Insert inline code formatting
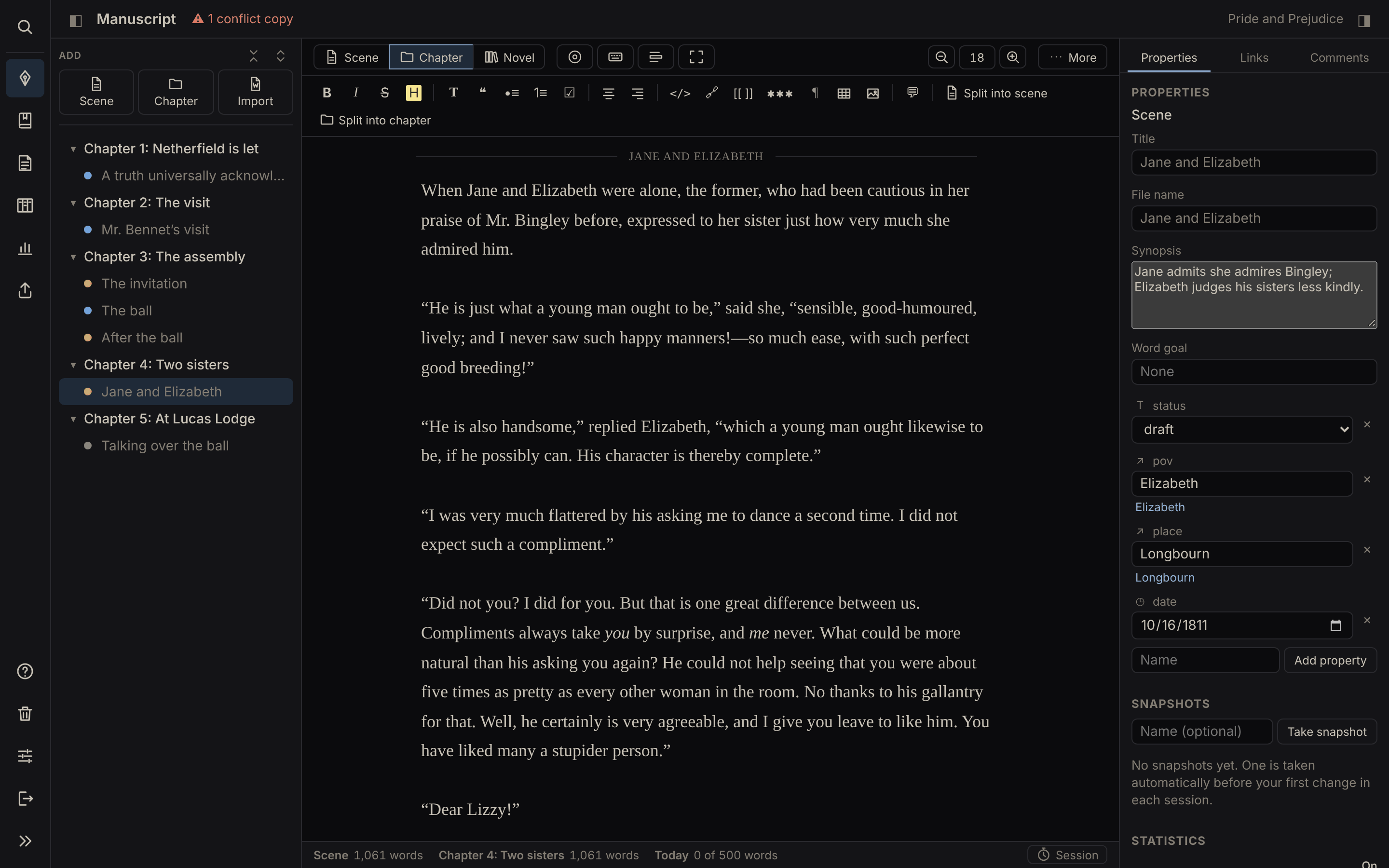The image size is (1389, 868). coord(680,93)
